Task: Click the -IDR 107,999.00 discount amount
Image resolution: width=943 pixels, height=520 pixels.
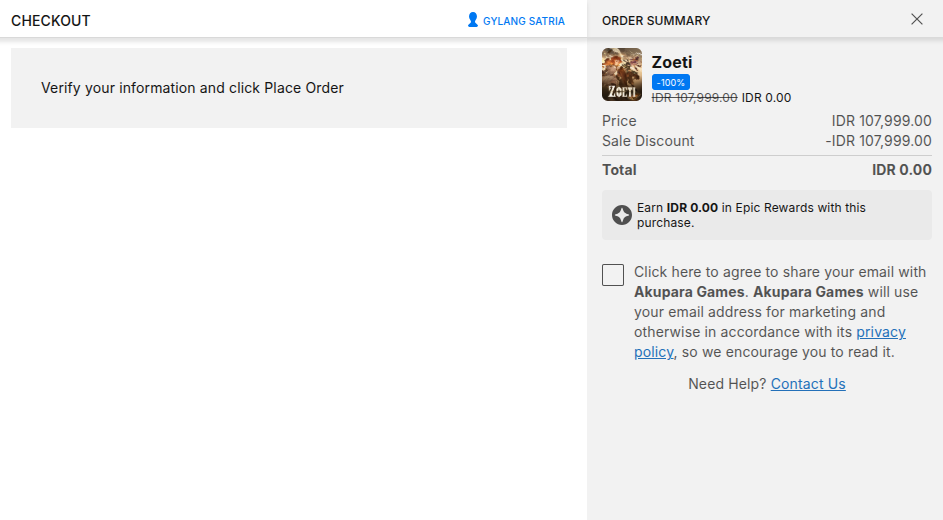Action: pos(878,141)
